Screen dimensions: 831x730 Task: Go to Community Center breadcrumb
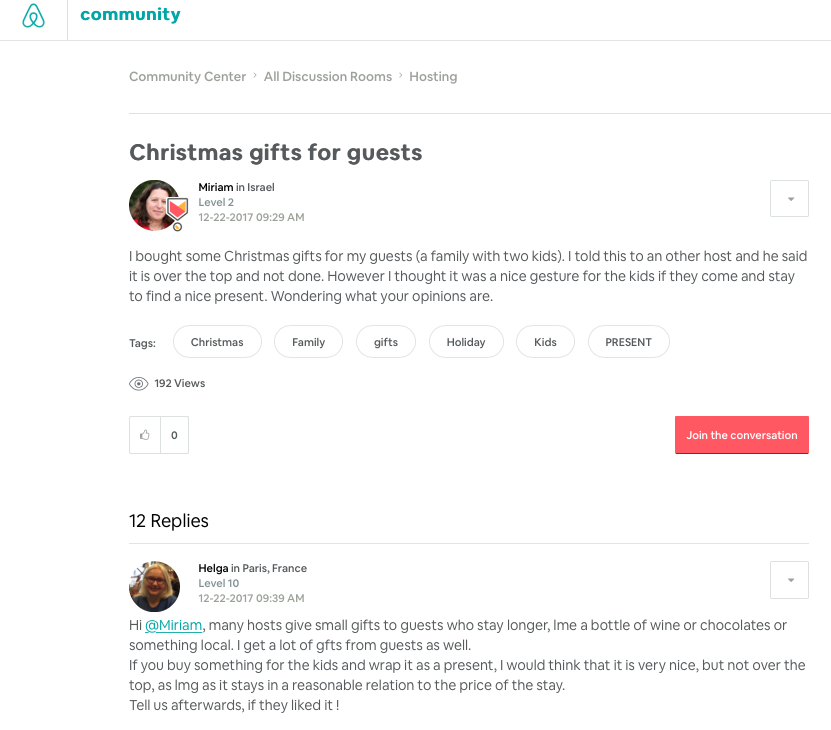coord(187,77)
